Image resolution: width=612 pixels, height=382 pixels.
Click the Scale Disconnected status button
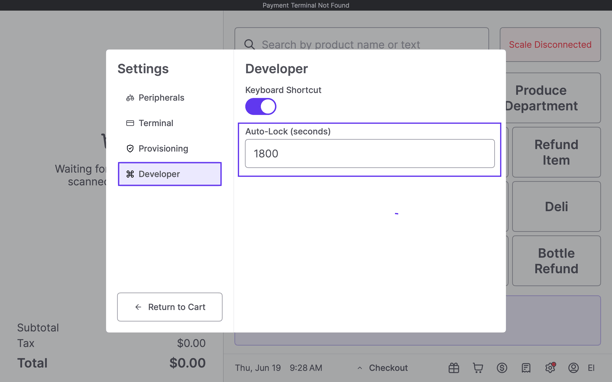tap(550, 44)
